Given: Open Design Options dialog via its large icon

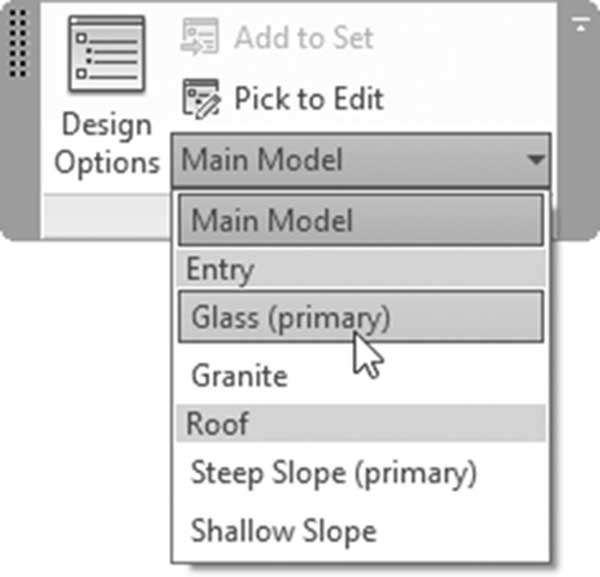Looking at the screenshot, I should 107,53.
